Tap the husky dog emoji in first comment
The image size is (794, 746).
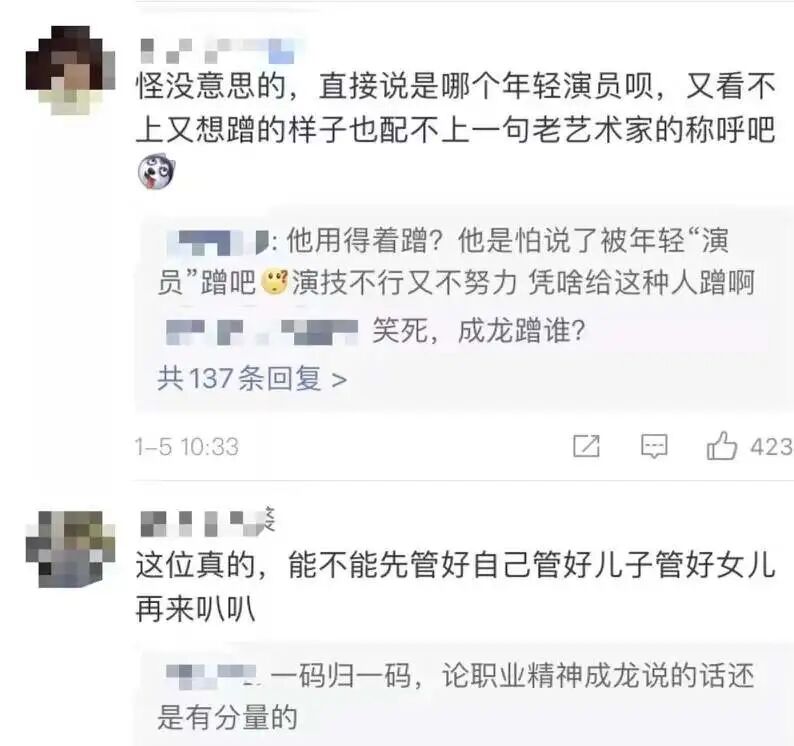156,172
